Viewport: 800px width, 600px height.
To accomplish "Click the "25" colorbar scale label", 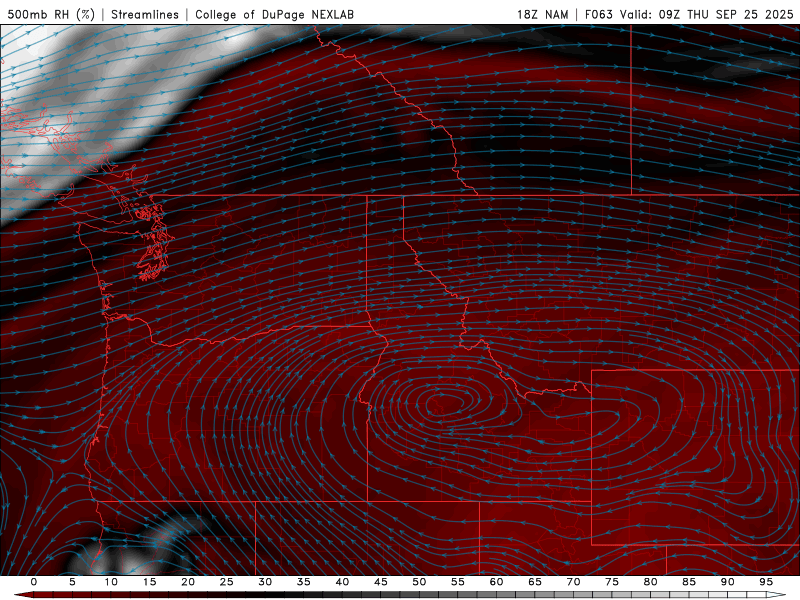I will (227, 582).
